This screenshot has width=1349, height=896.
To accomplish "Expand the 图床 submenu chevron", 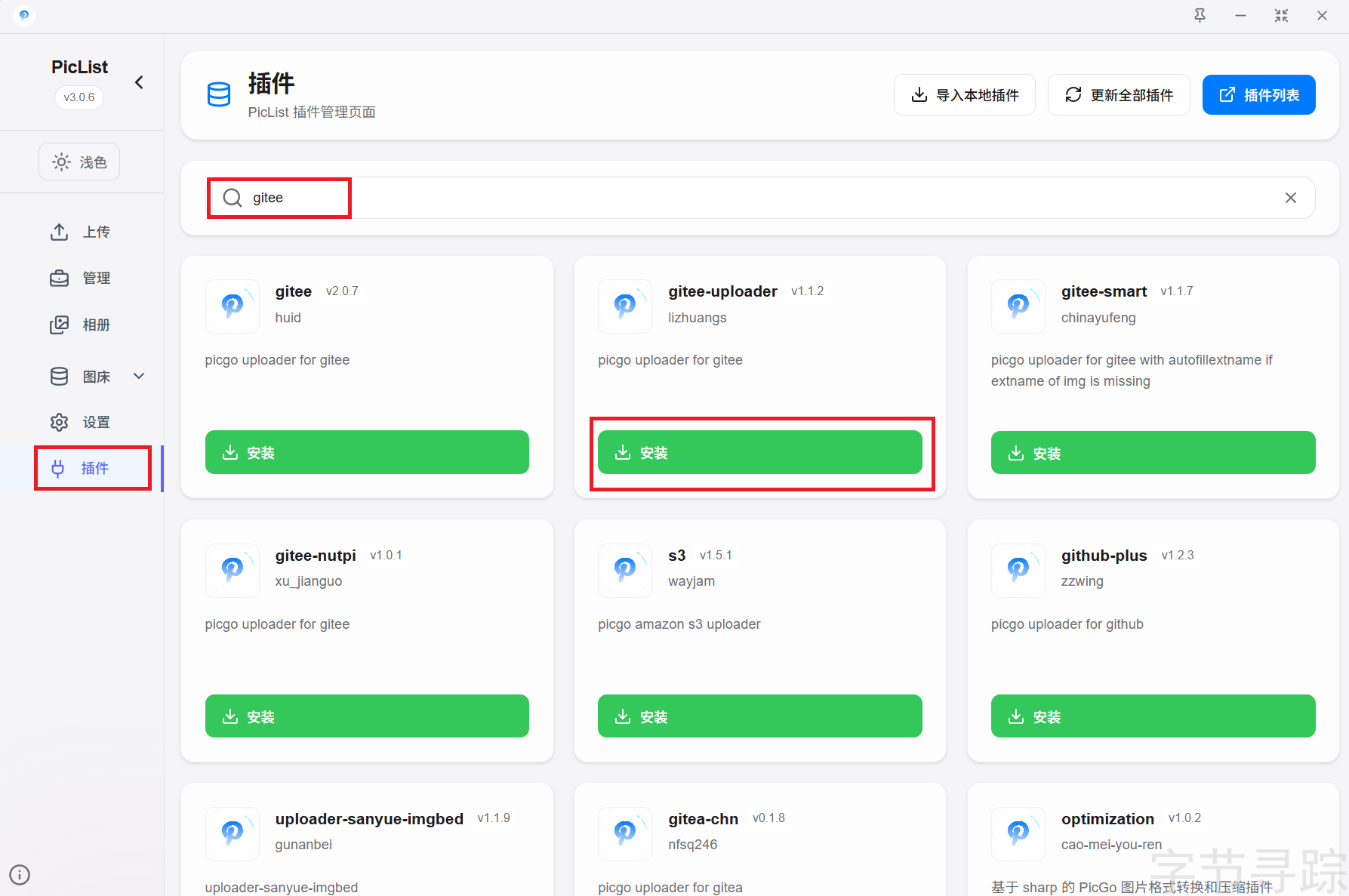I will (139, 376).
